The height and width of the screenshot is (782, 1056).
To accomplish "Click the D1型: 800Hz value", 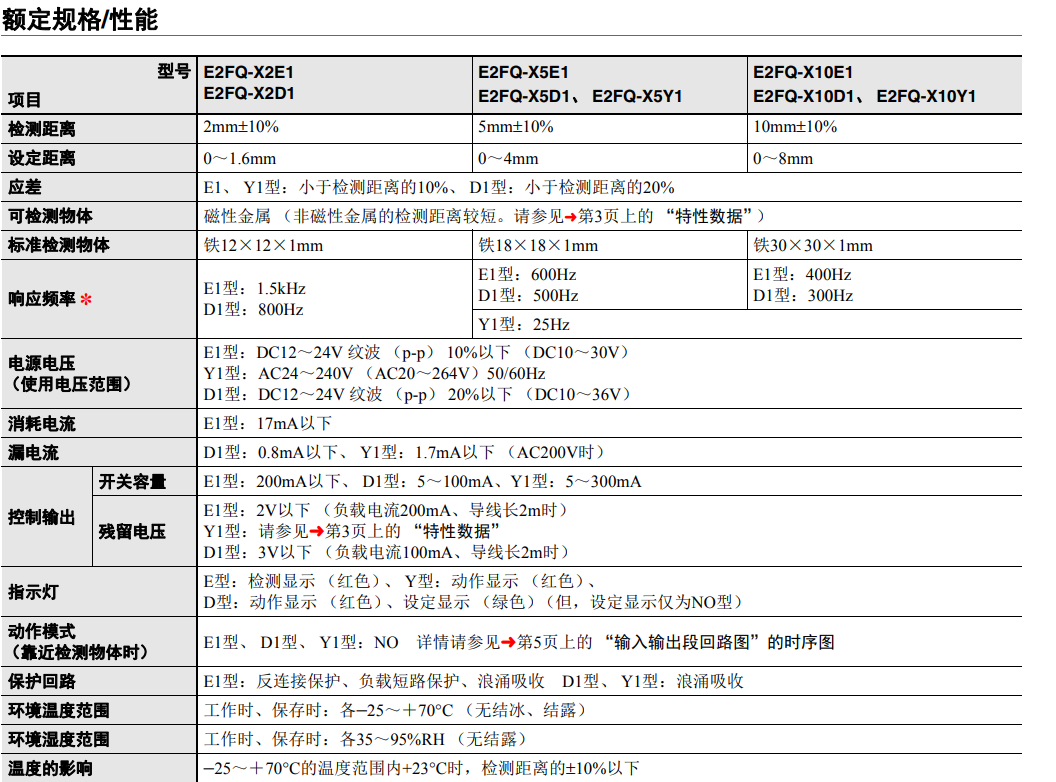I will 253,310.
